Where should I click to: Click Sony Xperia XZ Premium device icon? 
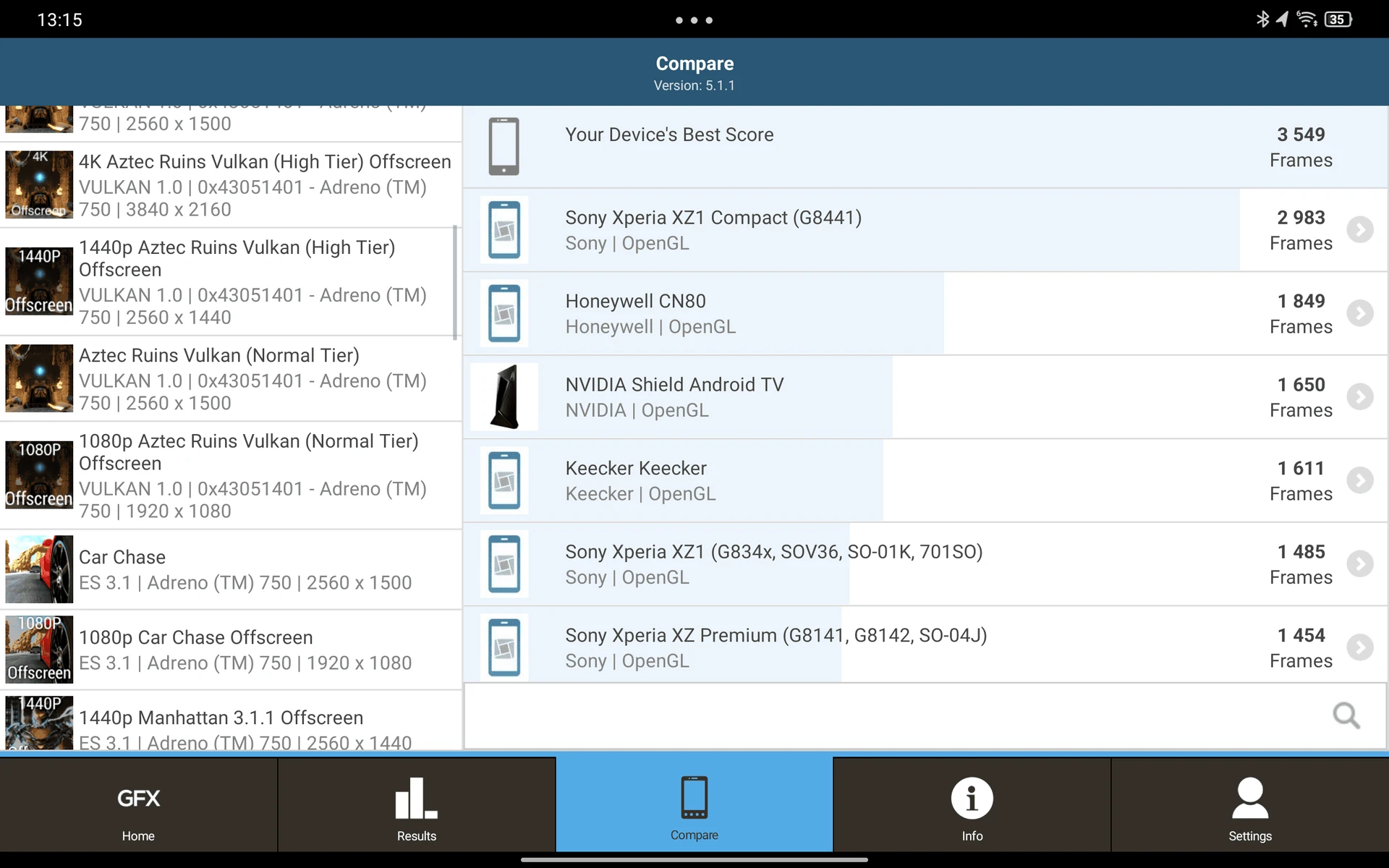point(504,647)
